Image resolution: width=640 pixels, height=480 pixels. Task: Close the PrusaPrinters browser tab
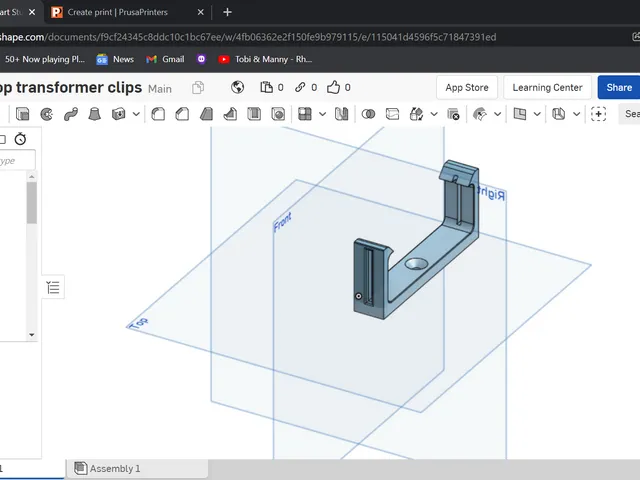200,12
